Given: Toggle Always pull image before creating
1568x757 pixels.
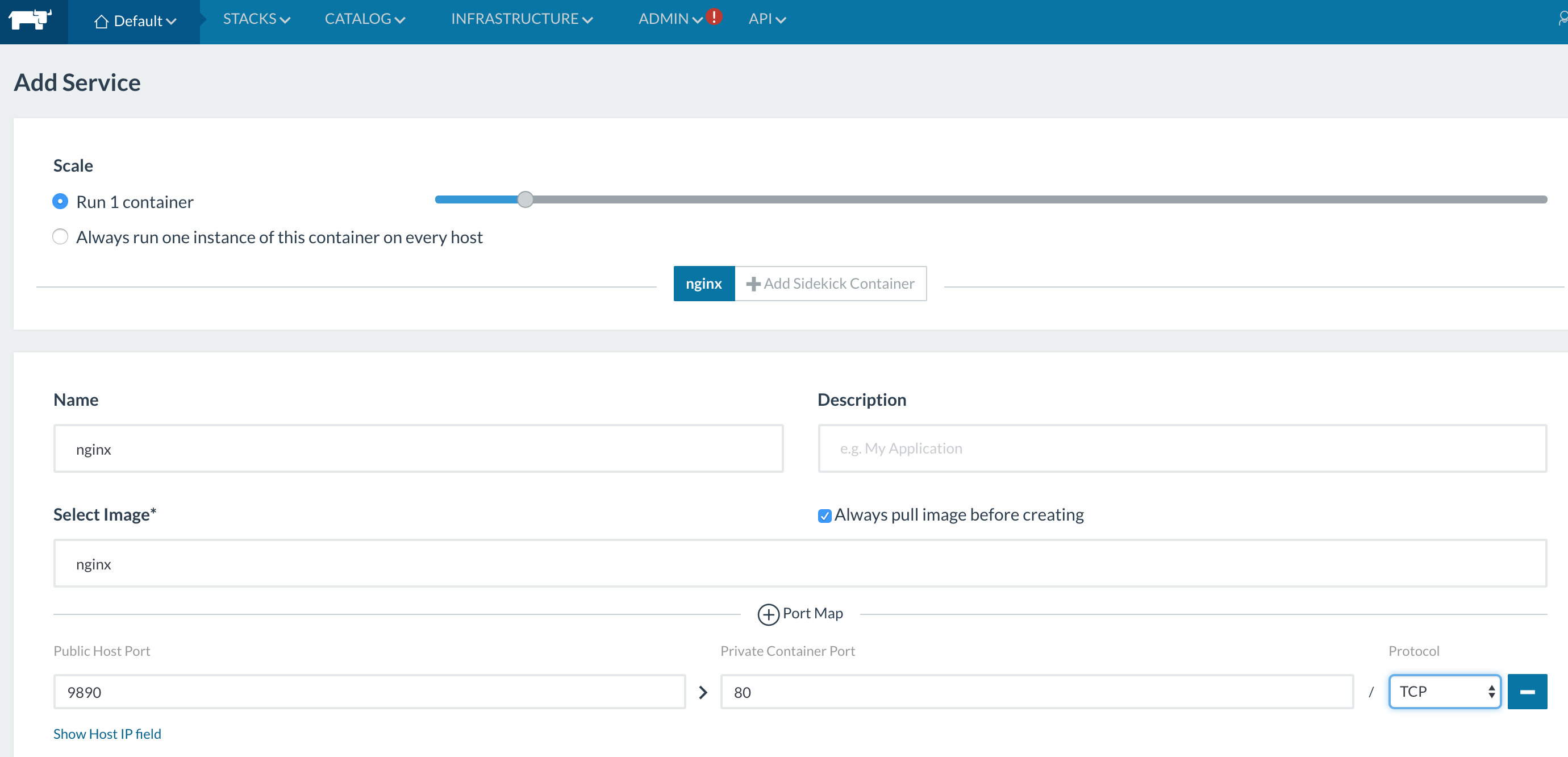Looking at the screenshot, I should pyautogui.click(x=824, y=516).
